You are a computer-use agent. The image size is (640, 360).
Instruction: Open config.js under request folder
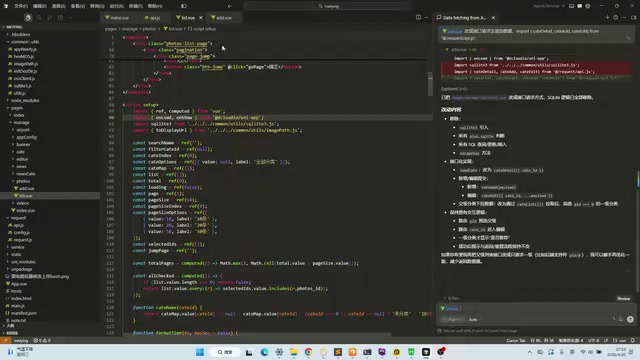coord(22,232)
